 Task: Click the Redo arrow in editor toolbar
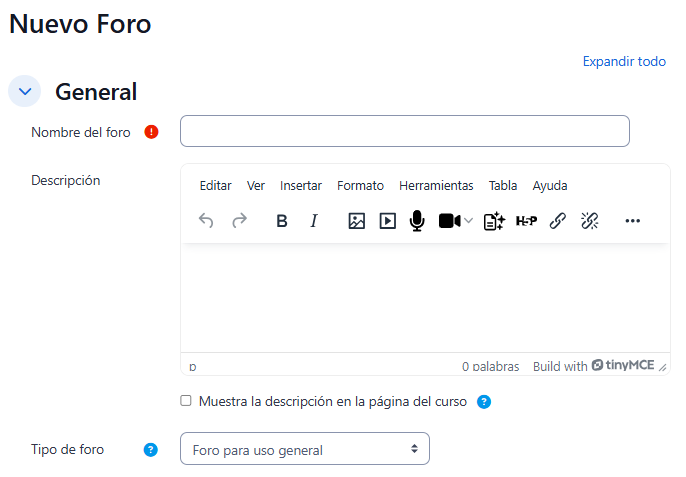(x=239, y=221)
